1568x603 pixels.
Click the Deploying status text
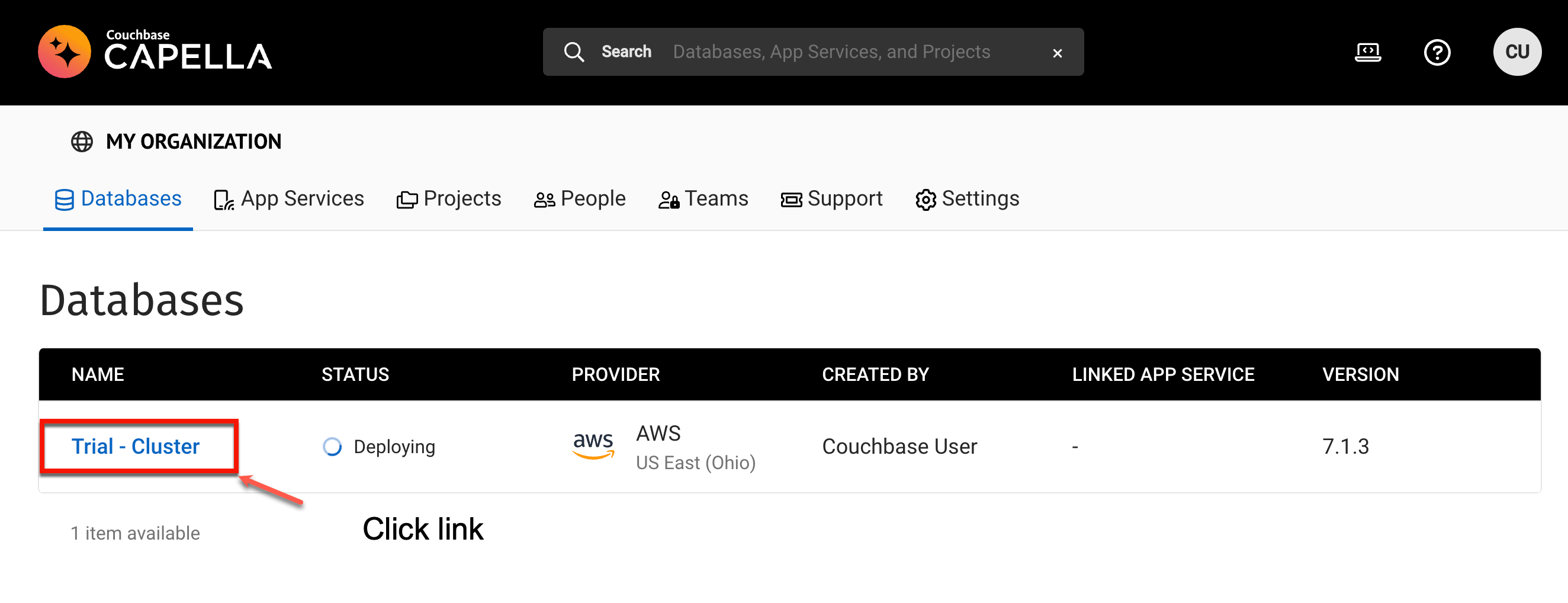(x=394, y=447)
